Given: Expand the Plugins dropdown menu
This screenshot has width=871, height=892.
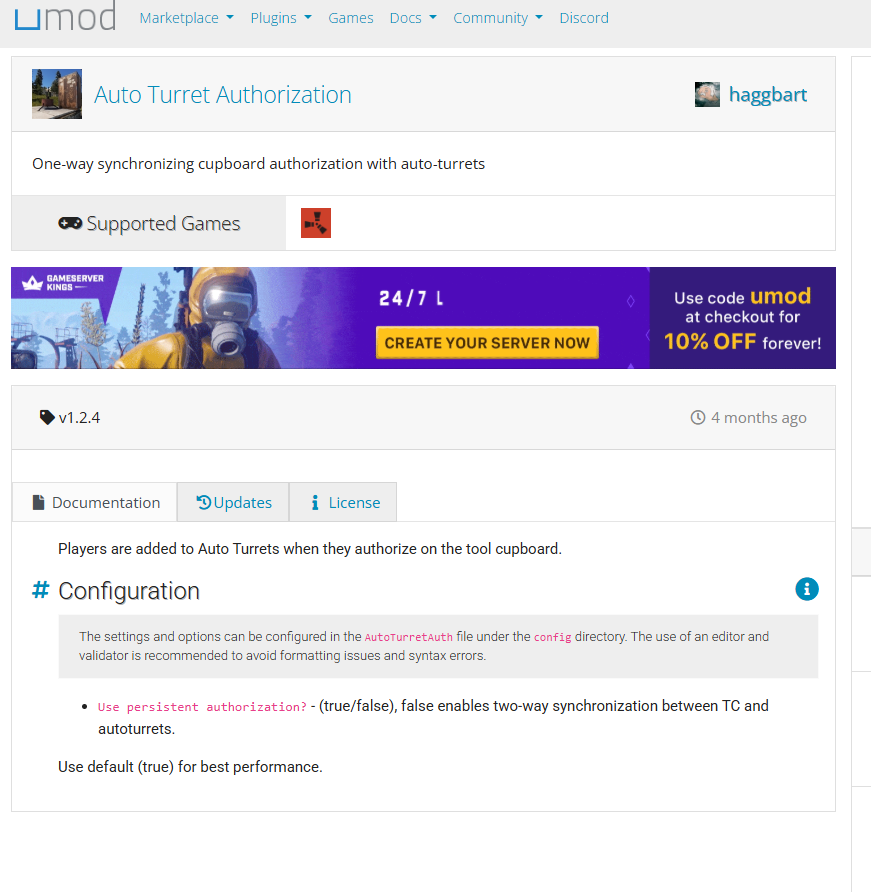Looking at the screenshot, I should [x=280, y=18].
